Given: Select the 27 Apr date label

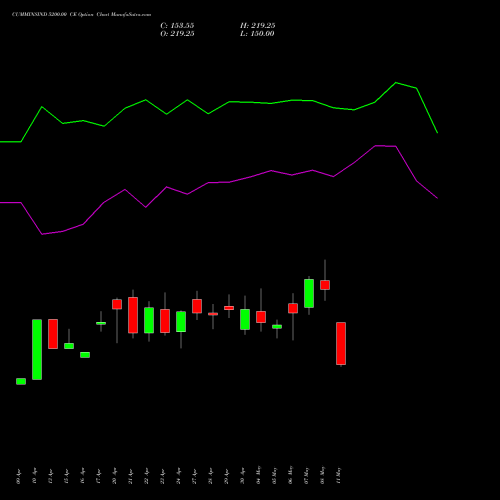Looking at the screenshot, I should click(x=194, y=477).
